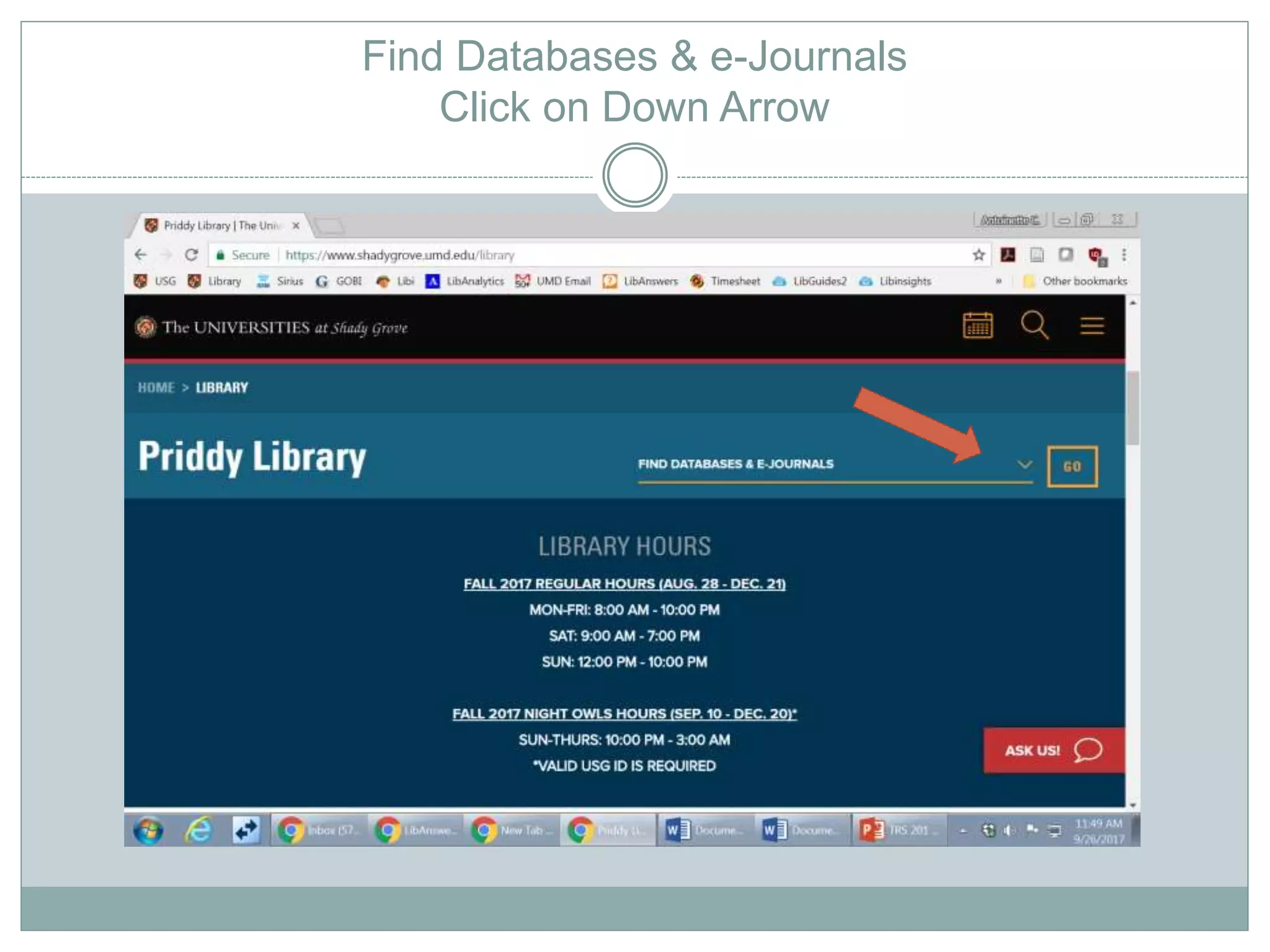Open the LibAnswers bookmark
Screen dimensions: 1270x952
[x=641, y=281]
